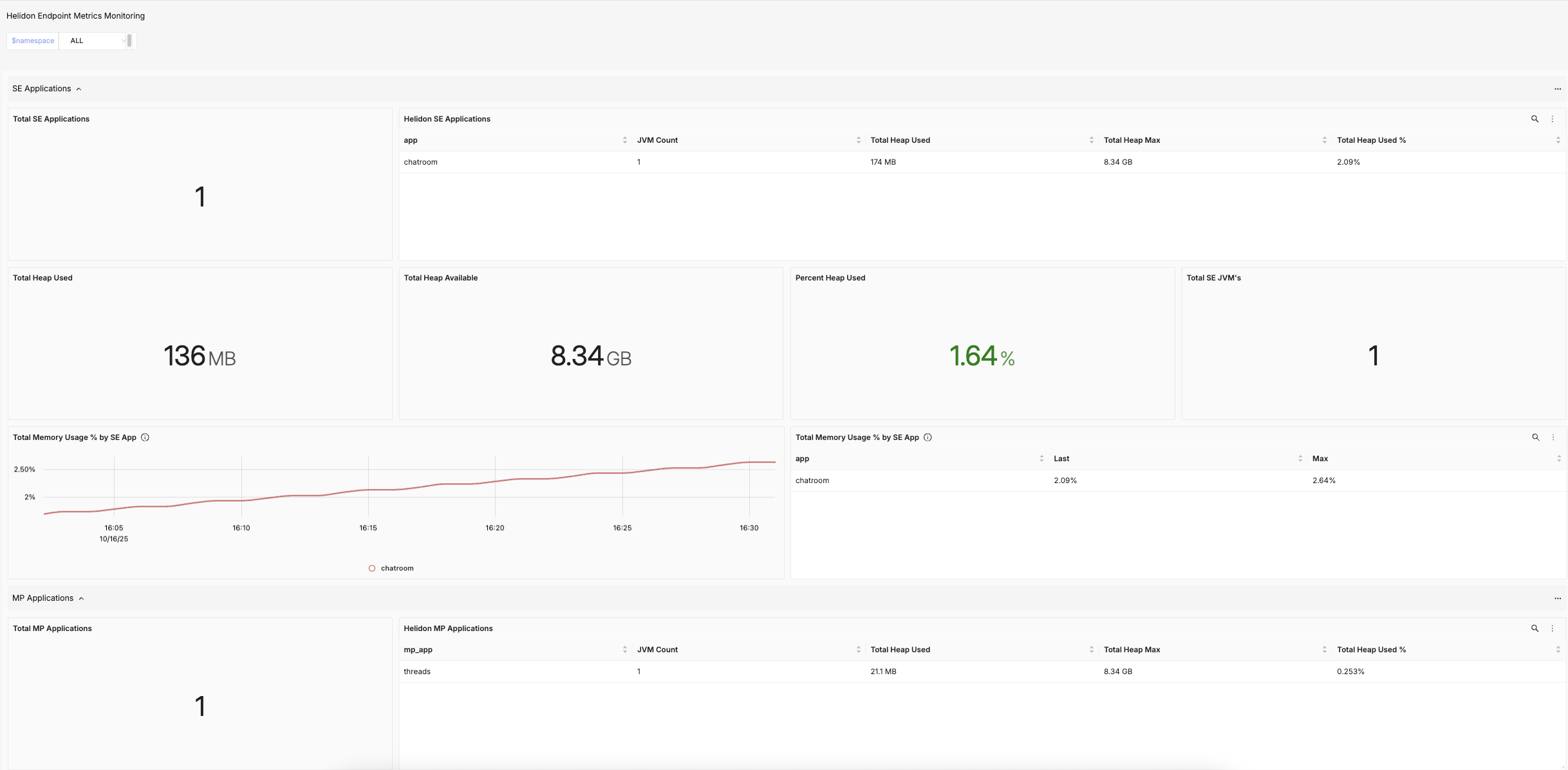Click the chatroom entry in the SE Applications table

pos(420,161)
